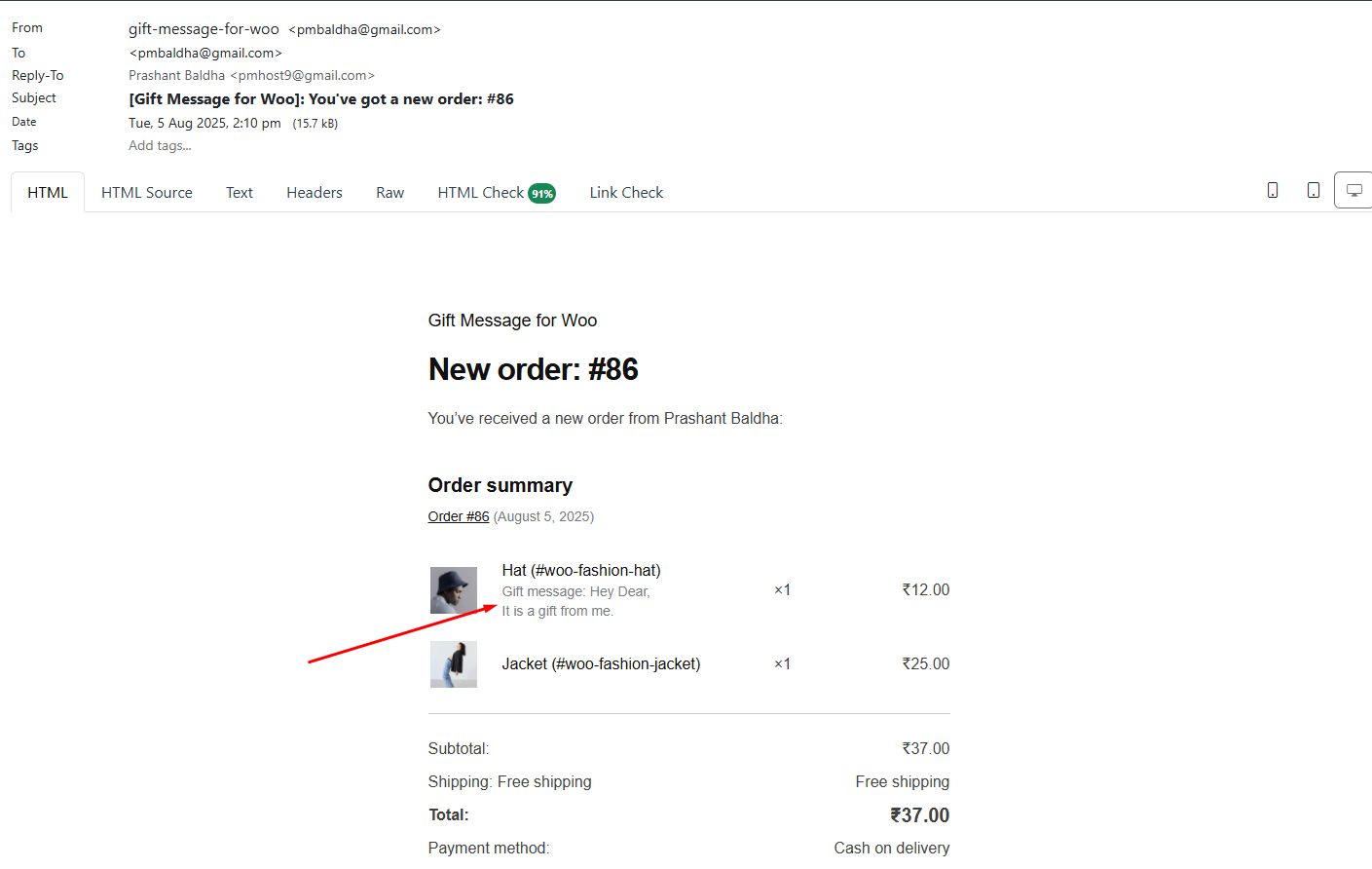Switch to the HTML Source tab
Screen dimensions: 1372x869
click(147, 193)
